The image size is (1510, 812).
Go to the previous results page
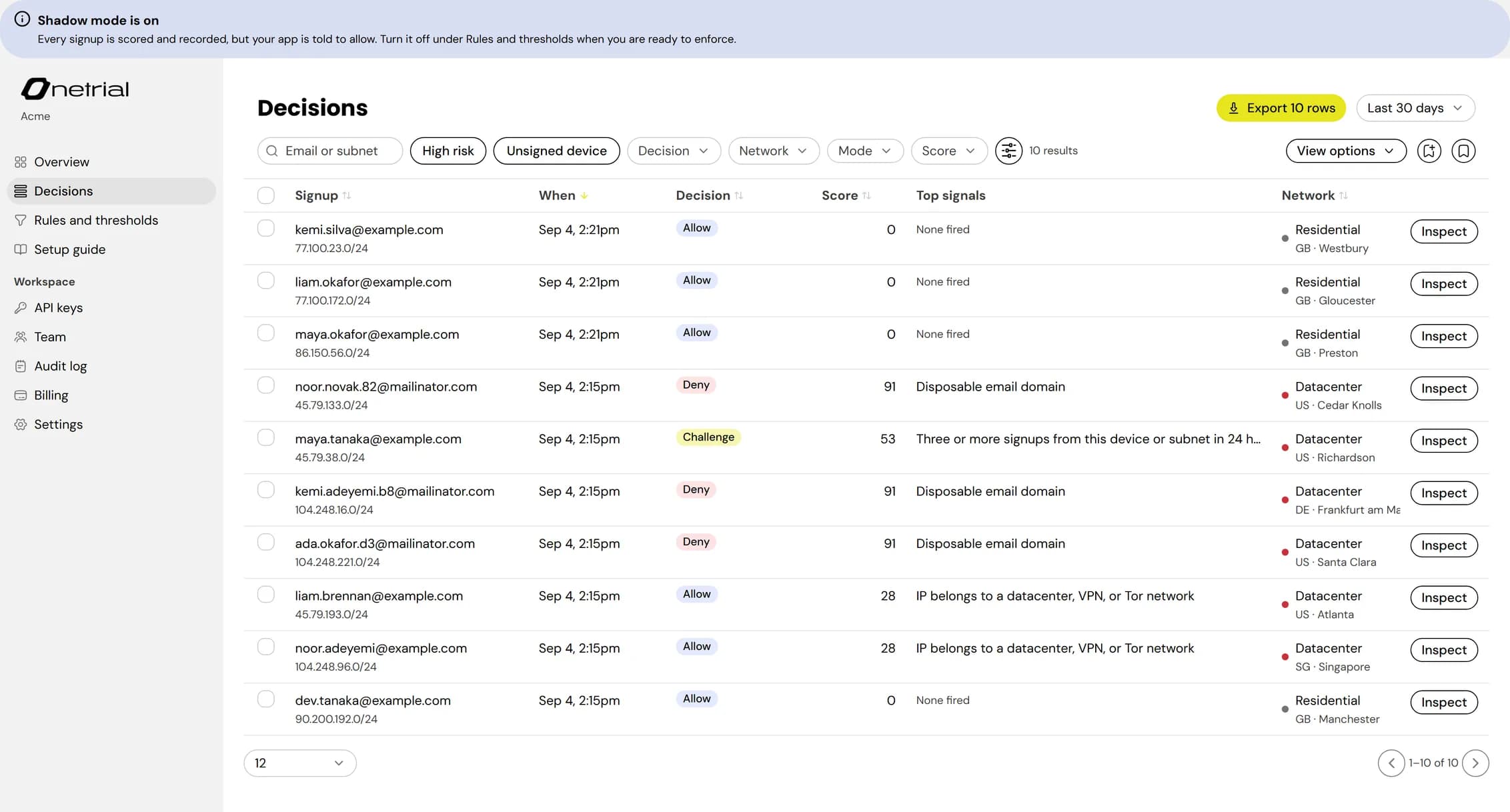pyautogui.click(x=1391, y=763)
